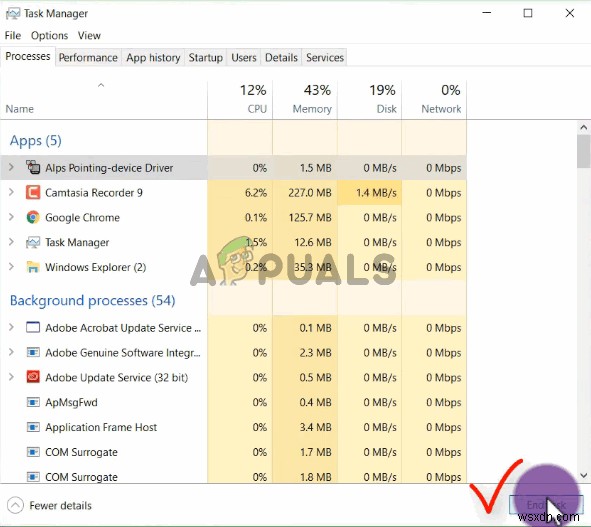
Task: Select the Application Frame Host process name
Action: click(101, 427)
